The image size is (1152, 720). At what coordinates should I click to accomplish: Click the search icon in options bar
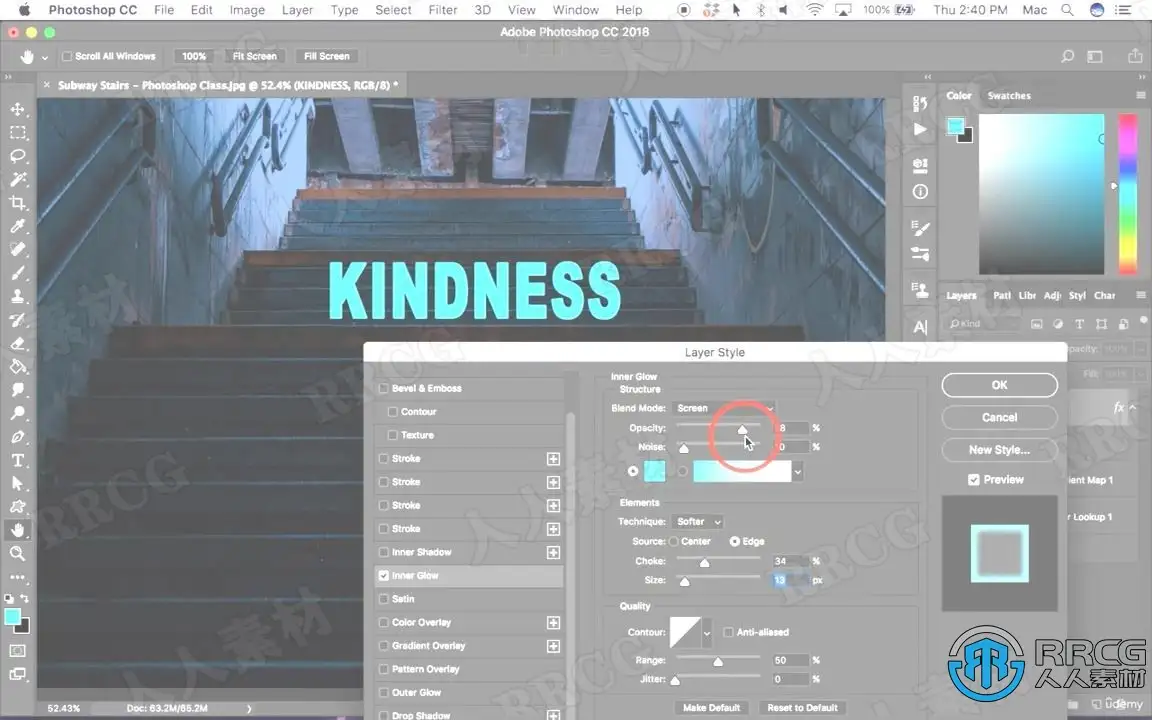pyautogui.click(x=1068, y=56)
